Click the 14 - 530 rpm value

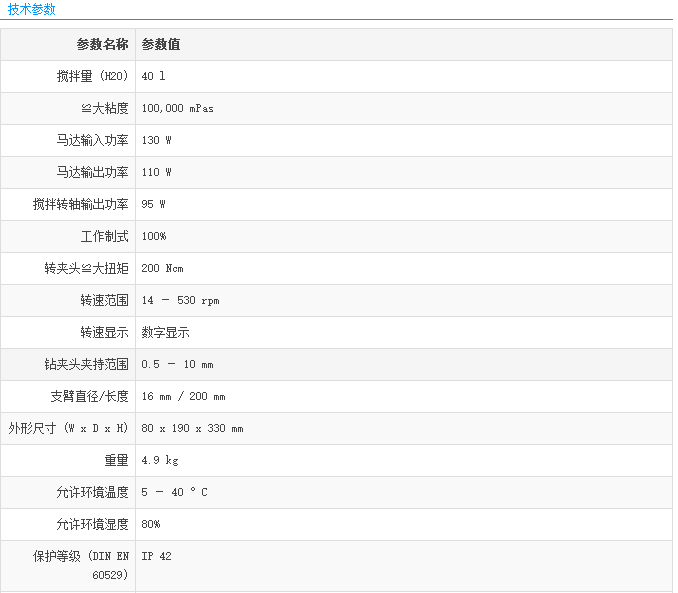point(180,301)
